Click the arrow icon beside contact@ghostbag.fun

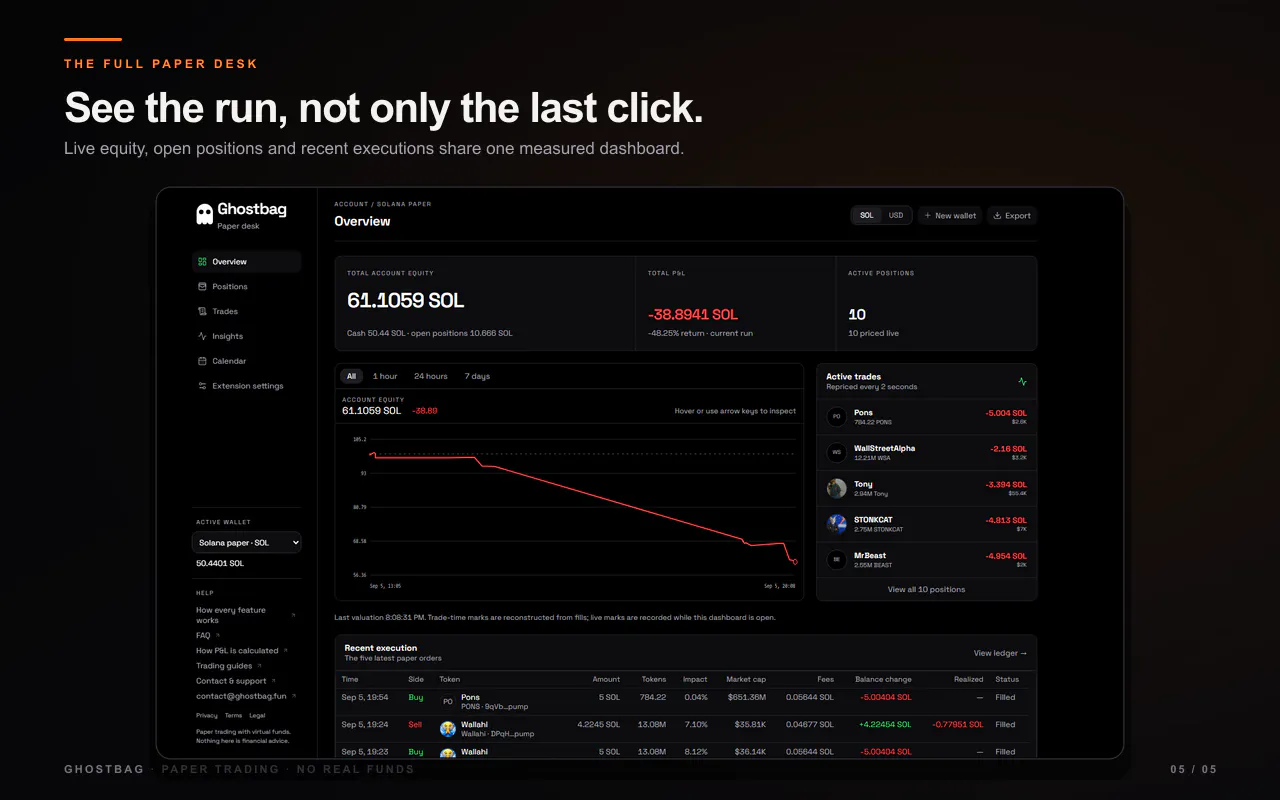tap(293, 696)
